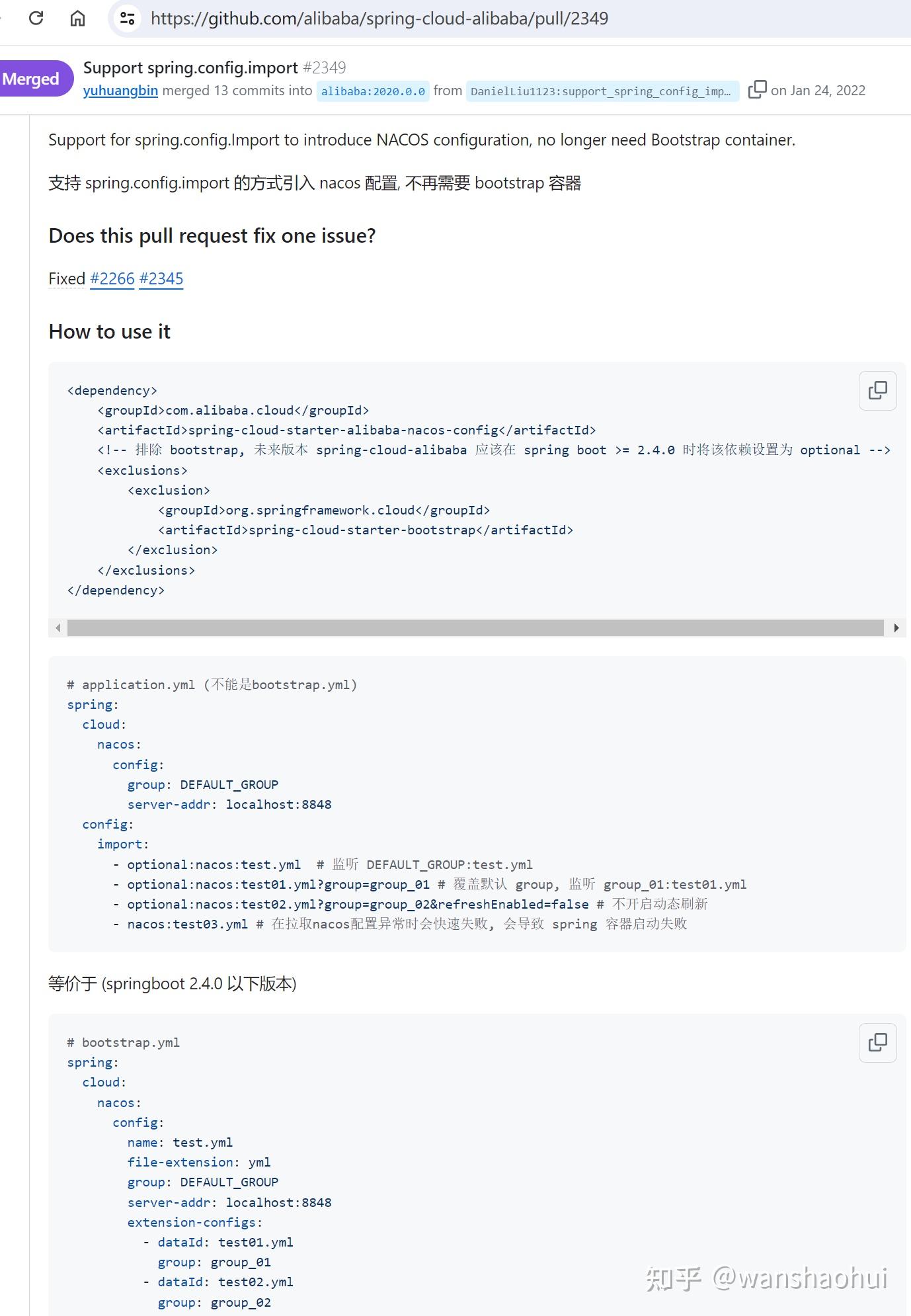This screenshot has width=911, height=1316.
Task: Open linked issue #2266
Action: 112,279
